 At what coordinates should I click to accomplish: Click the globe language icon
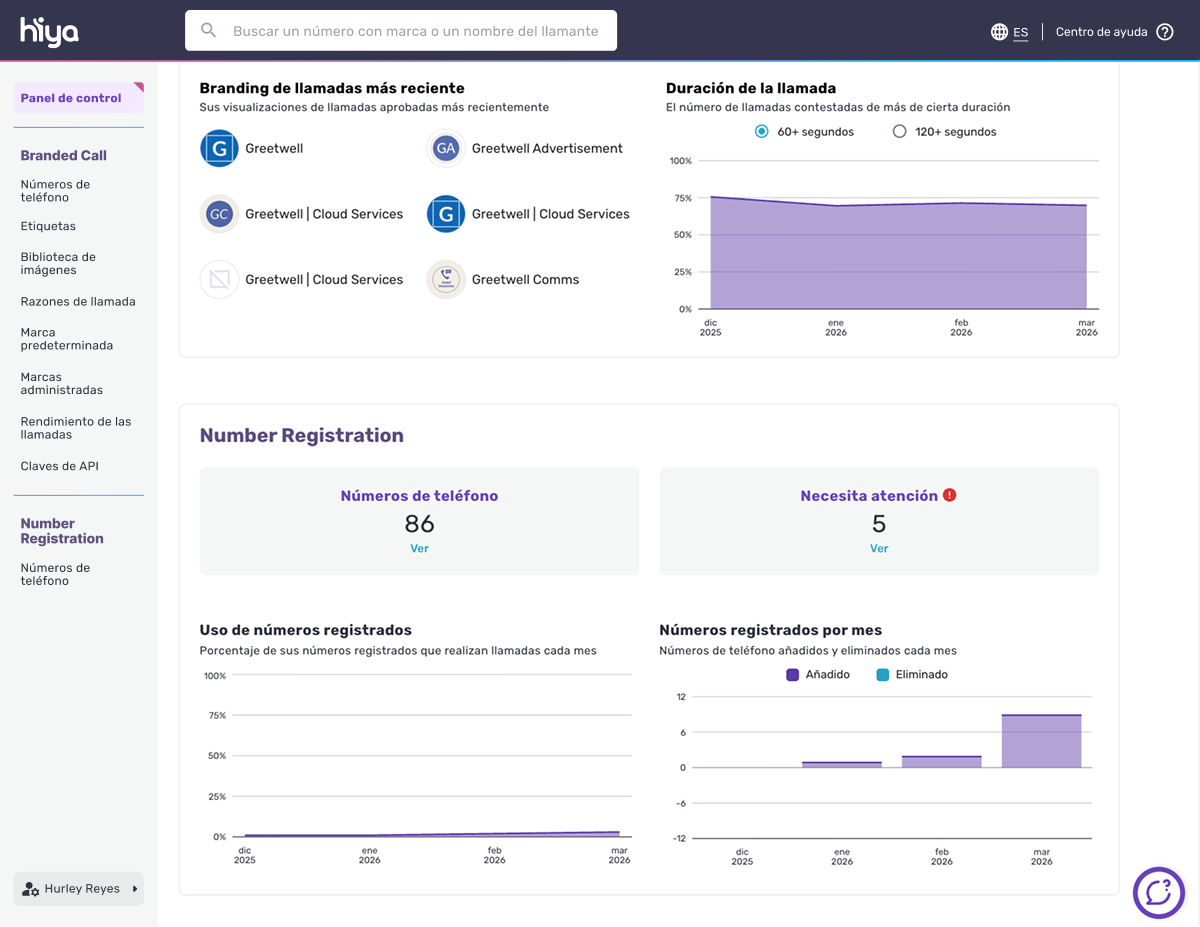pos(999,32)
